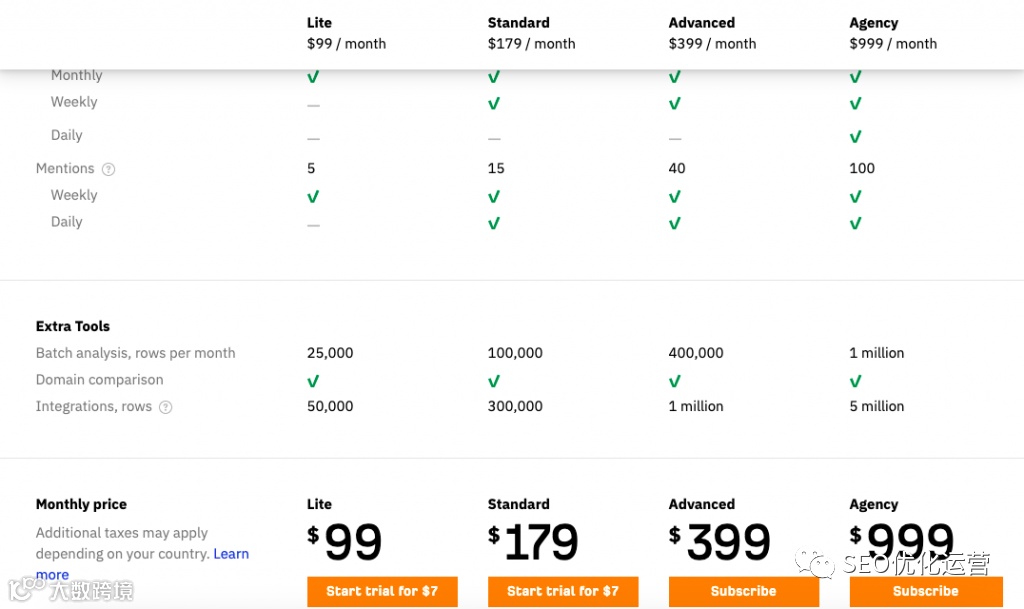The height and width of the screenshot is (609, 1024).
Task: Start the Standard plan trial for $7
Action: [x=563, y=591]
